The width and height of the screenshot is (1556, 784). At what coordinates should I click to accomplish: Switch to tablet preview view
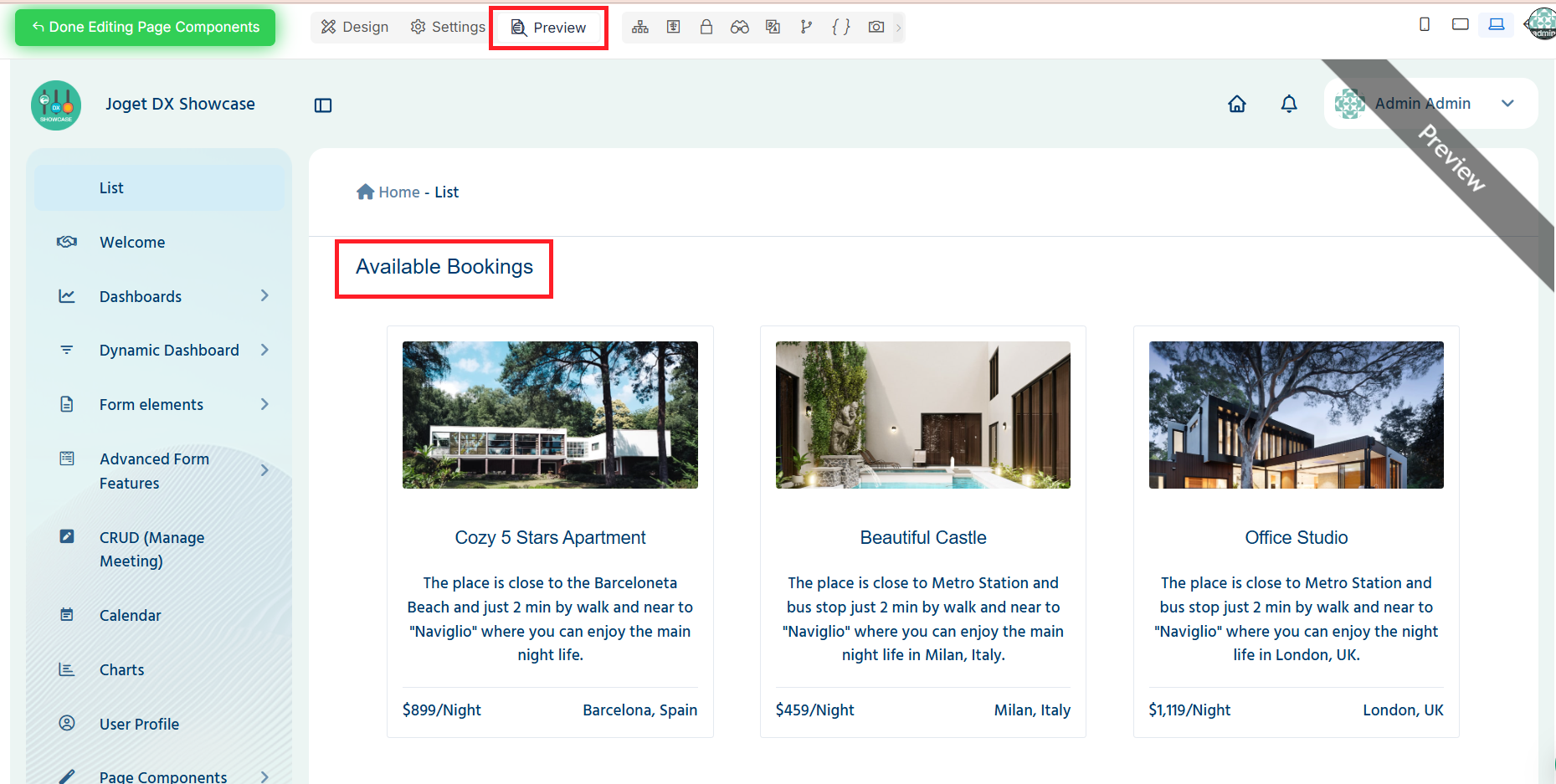[1461, 24]
